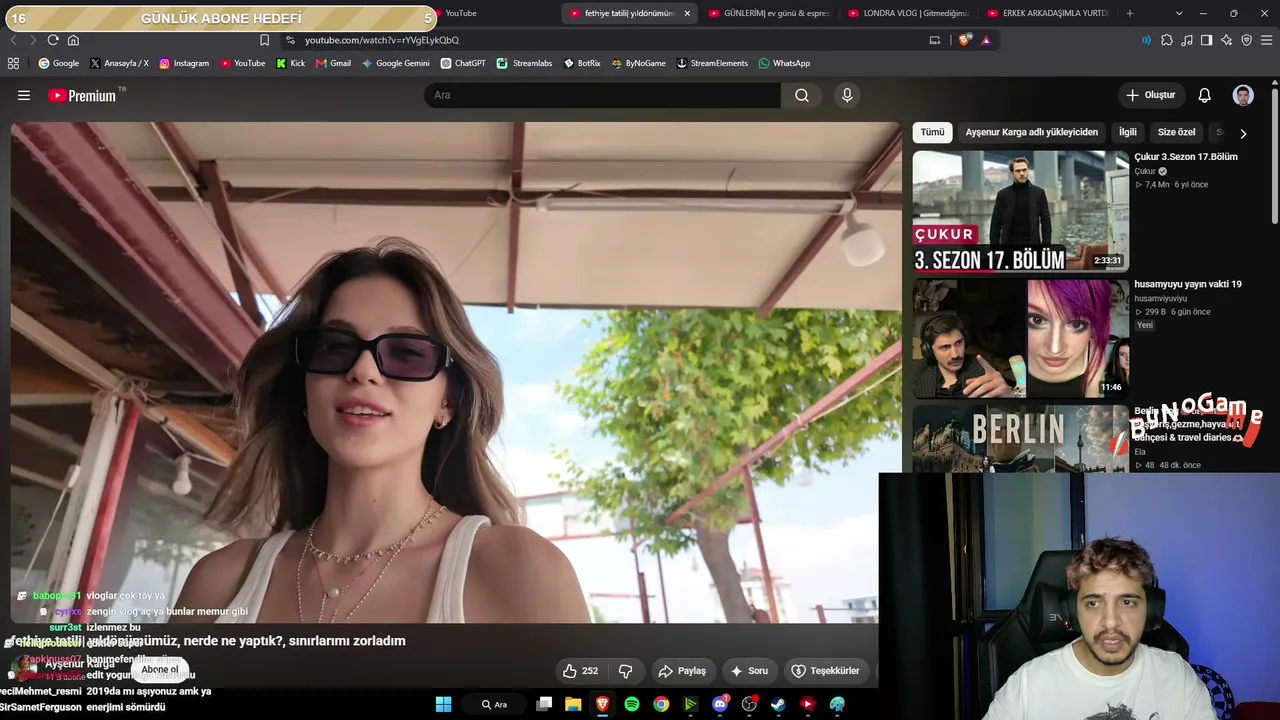The height and width of the screenshot is (720, 1280).
Task: Open Steam from the taskbar
Action: coord(778,704)
